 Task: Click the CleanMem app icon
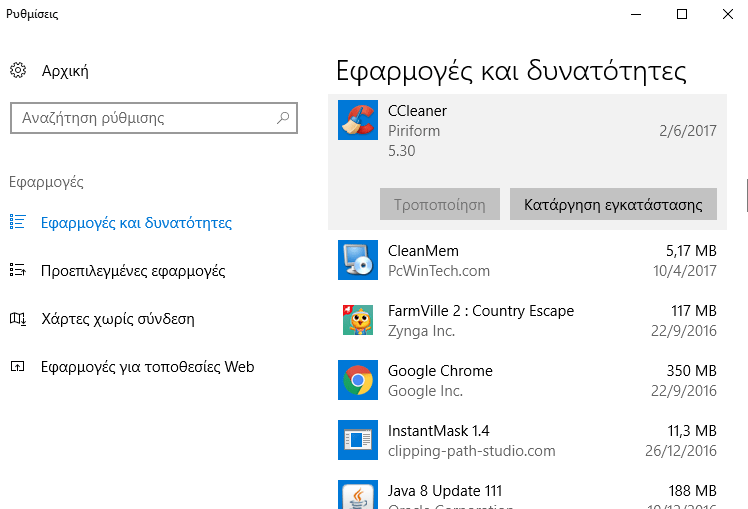coord(358,260)
